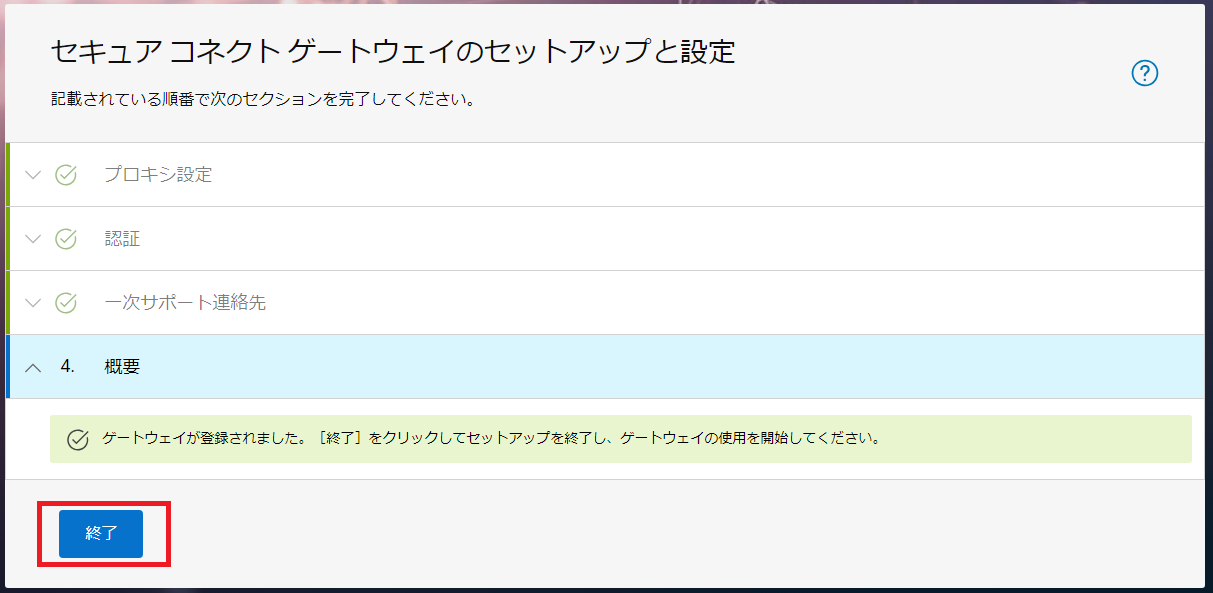Click the completion checkmark next to 認証

coord(64,239)
